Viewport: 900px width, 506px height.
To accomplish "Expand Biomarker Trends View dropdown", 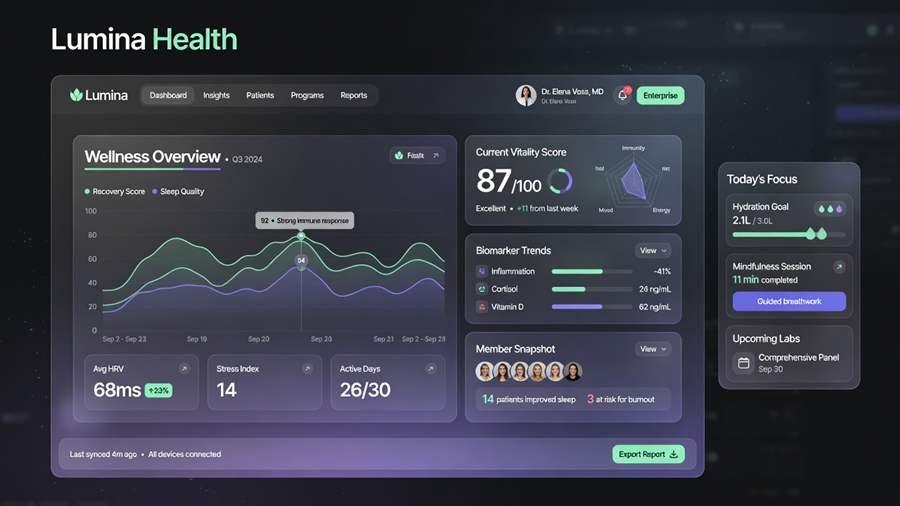I will [x=653, y=251].
